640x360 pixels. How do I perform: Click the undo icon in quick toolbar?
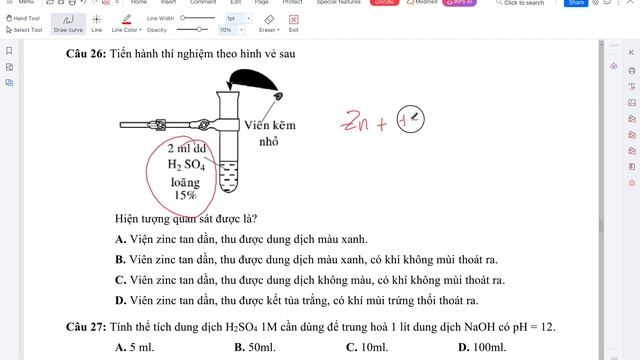pyautogui.click(x=83, y=2)
